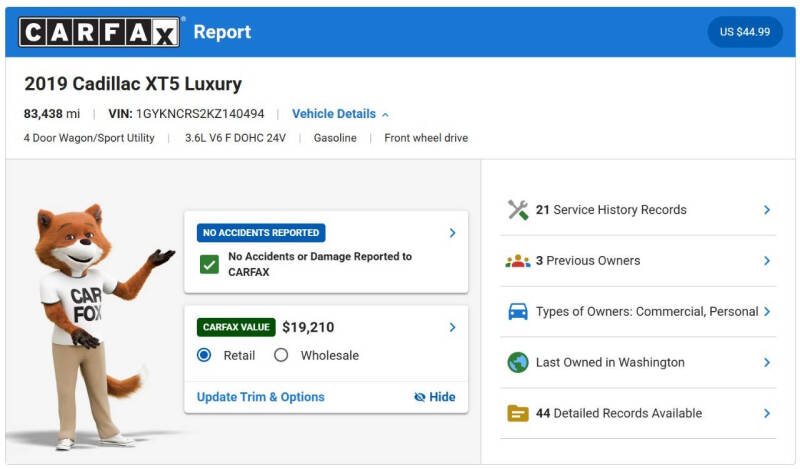Open Update Trim & Options link

[261, 397]
